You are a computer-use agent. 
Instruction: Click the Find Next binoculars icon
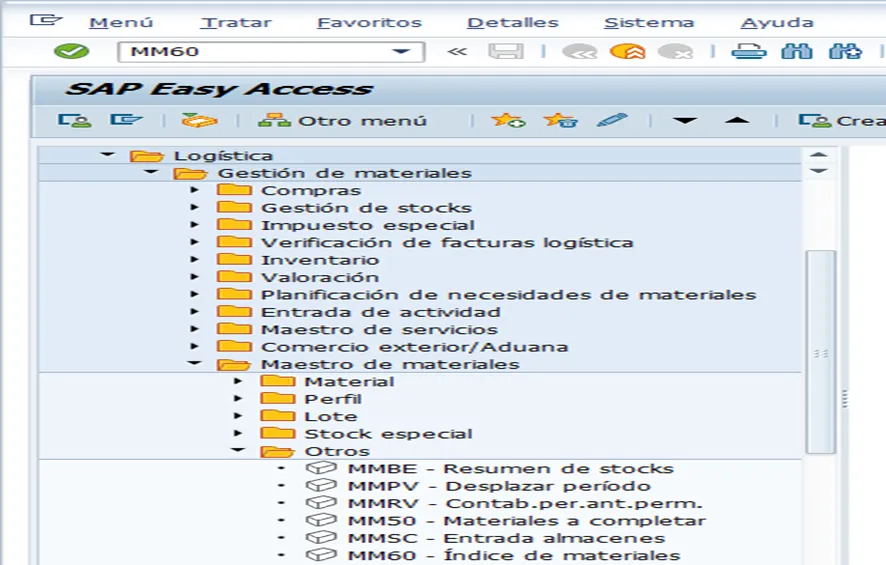coord(845,51)
